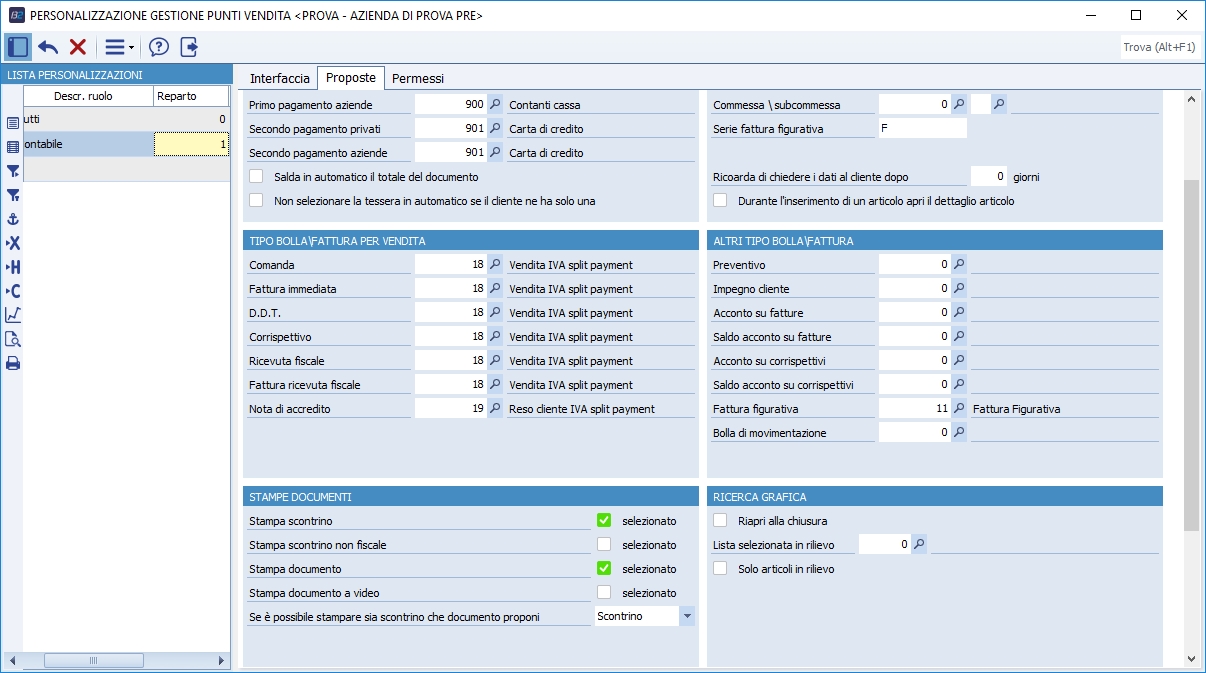Open the help question mark icon

(x=159, y=47)
